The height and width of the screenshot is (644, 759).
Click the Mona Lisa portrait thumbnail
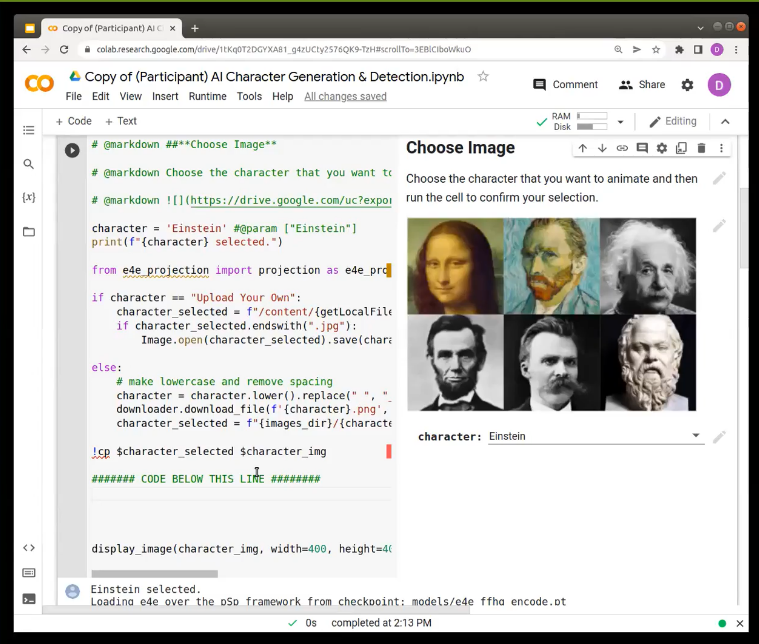[x=455, y=266]
